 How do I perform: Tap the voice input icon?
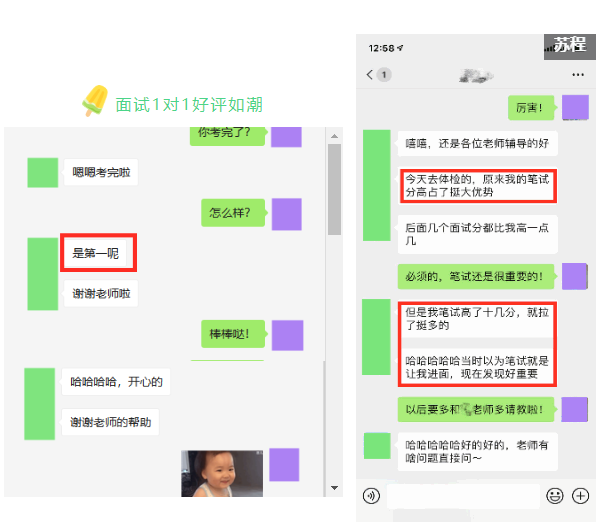click(372, 495)
